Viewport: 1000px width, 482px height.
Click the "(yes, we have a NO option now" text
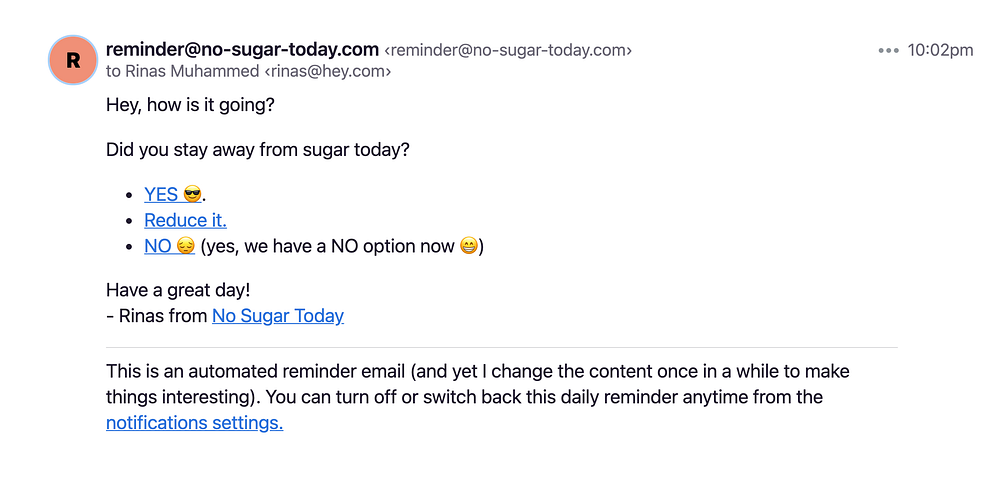pyautogui.click(x=327, y=246)
